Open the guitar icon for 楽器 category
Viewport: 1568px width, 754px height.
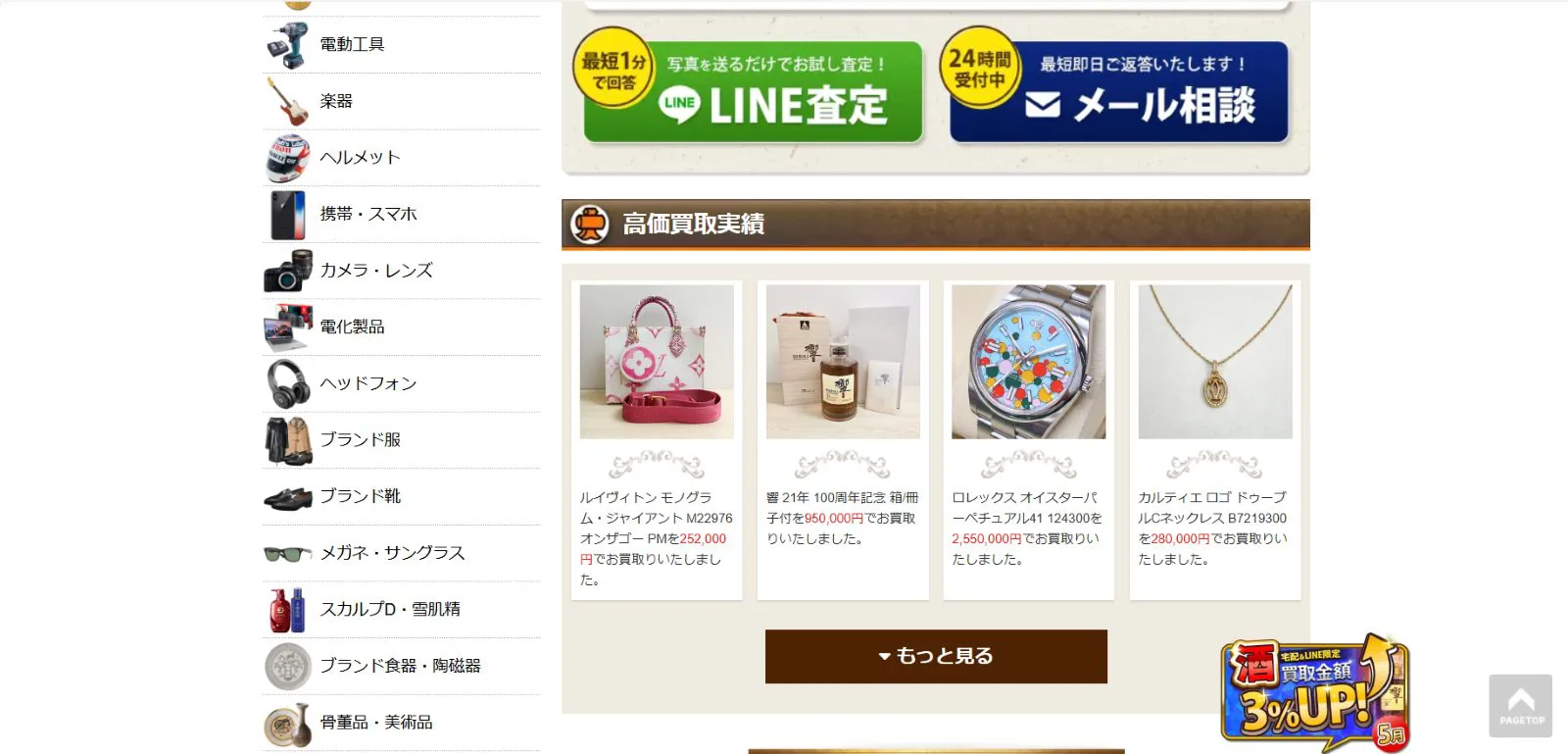(287, 101)
